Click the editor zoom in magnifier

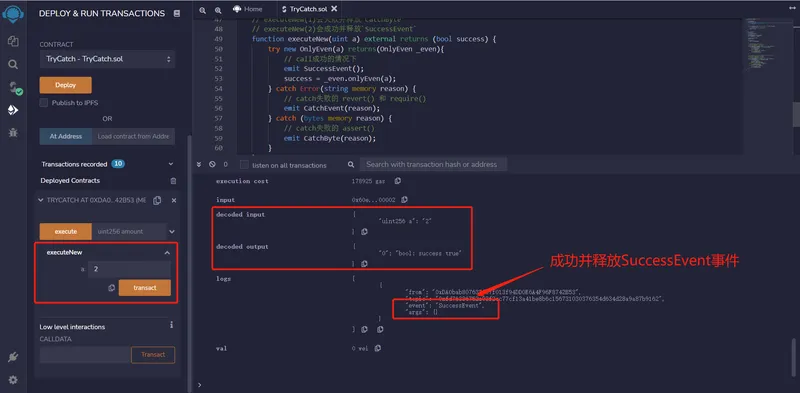tap(218, 10)
